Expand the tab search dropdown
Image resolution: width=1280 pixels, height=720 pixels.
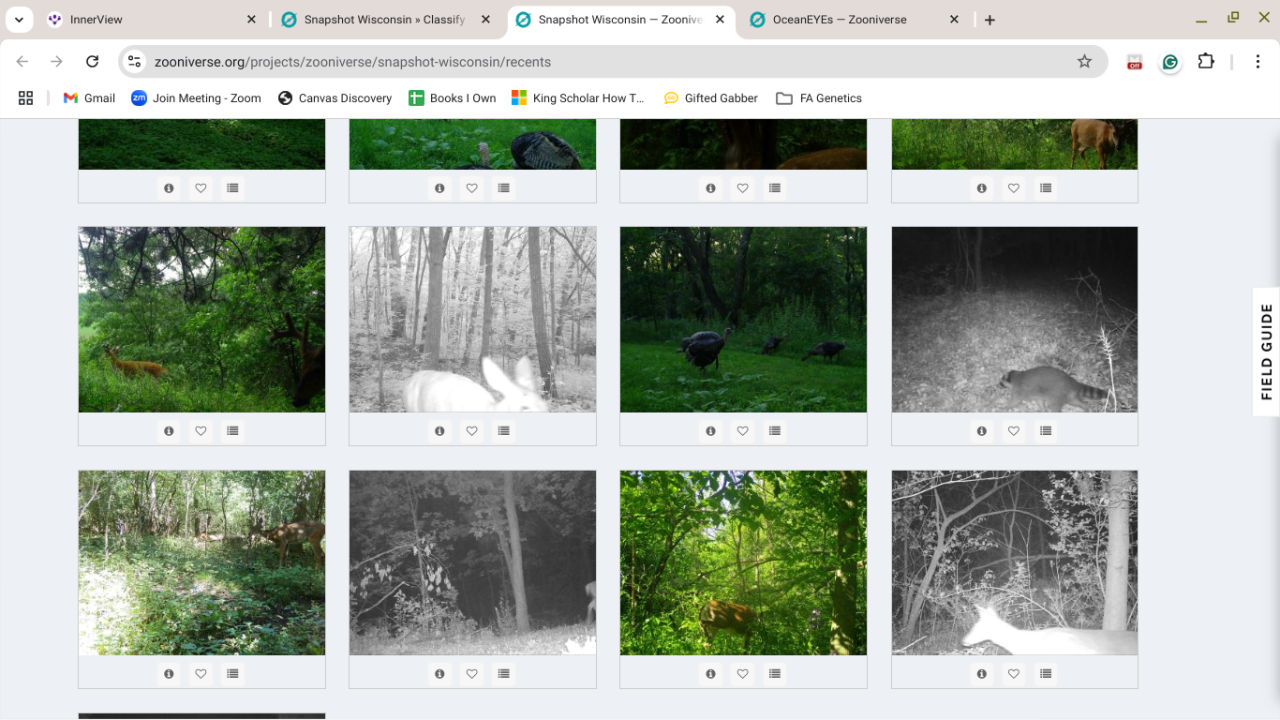click(18, 20)
